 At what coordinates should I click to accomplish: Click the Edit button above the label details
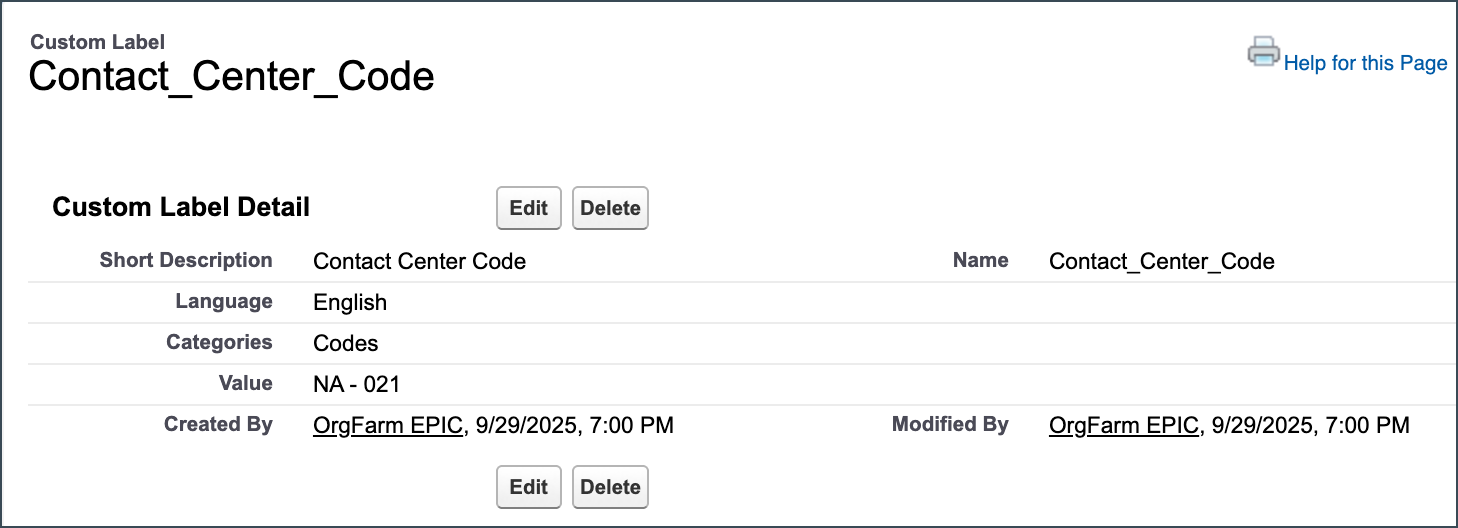[528, 208]
